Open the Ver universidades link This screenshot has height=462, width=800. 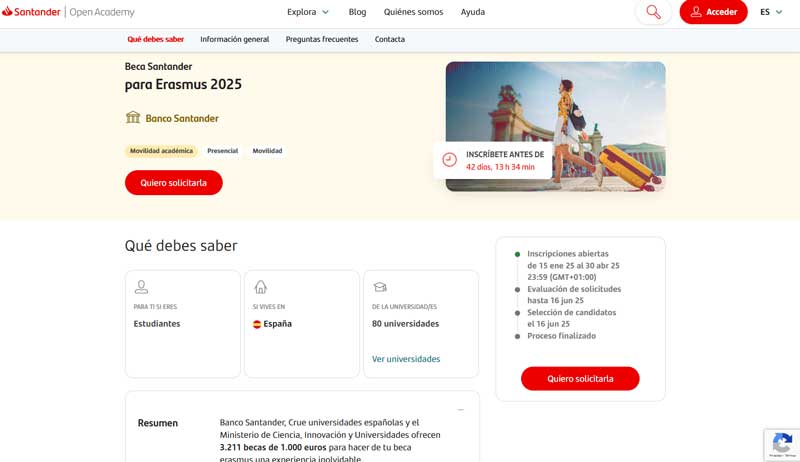pyautogui.click(x=406, y=359)
